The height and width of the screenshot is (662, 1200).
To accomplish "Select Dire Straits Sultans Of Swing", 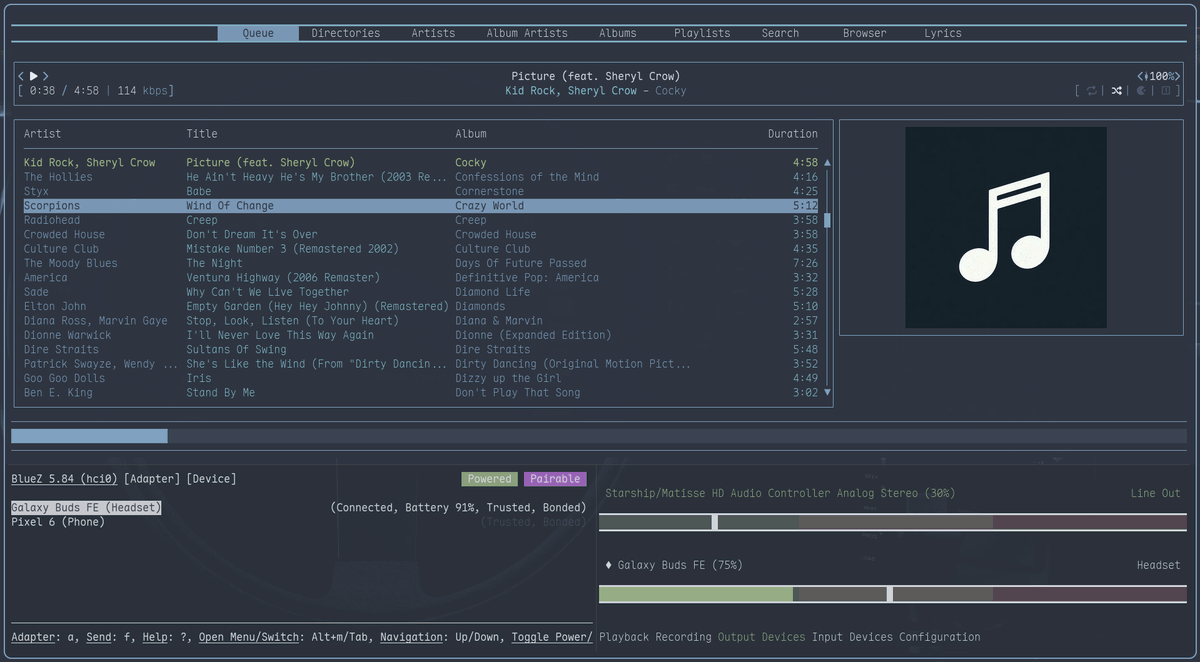I will [421, 349].
